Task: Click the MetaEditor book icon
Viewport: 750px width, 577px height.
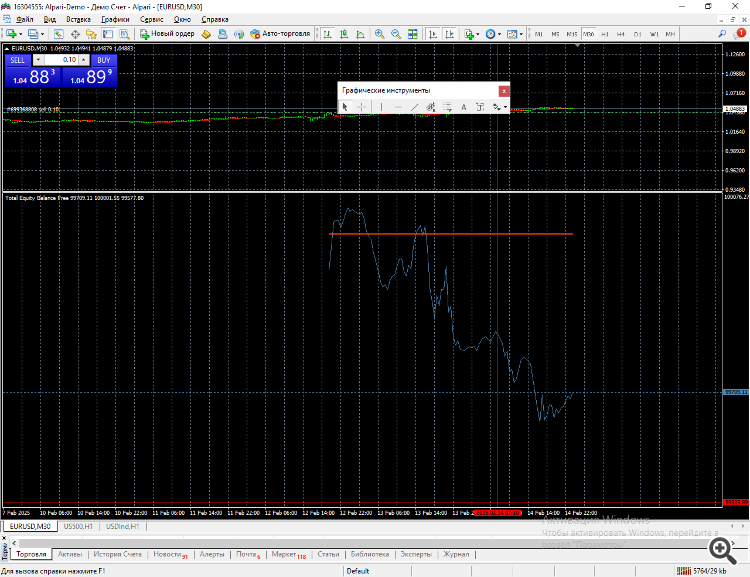Action: (206, 34)
